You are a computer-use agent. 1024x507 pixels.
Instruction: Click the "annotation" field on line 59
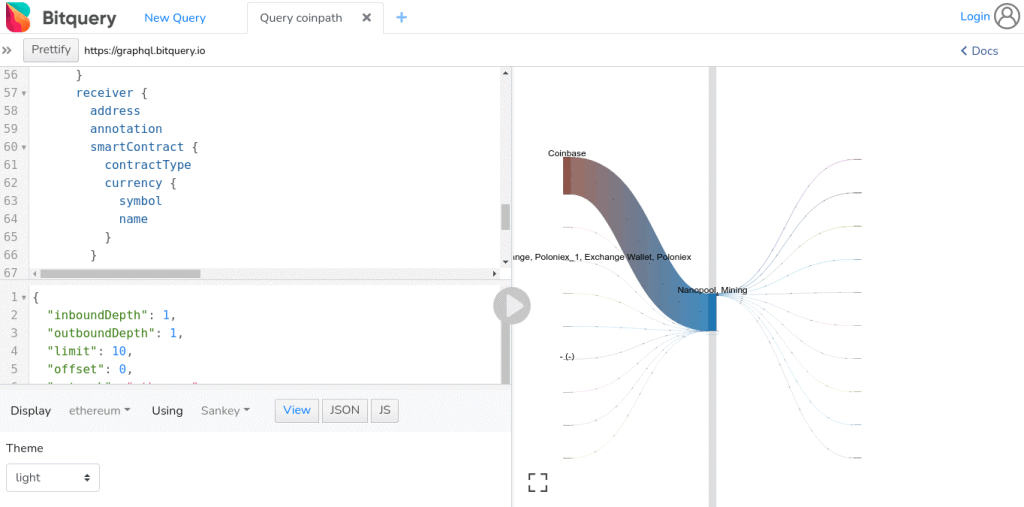click(x=126, y=129)
